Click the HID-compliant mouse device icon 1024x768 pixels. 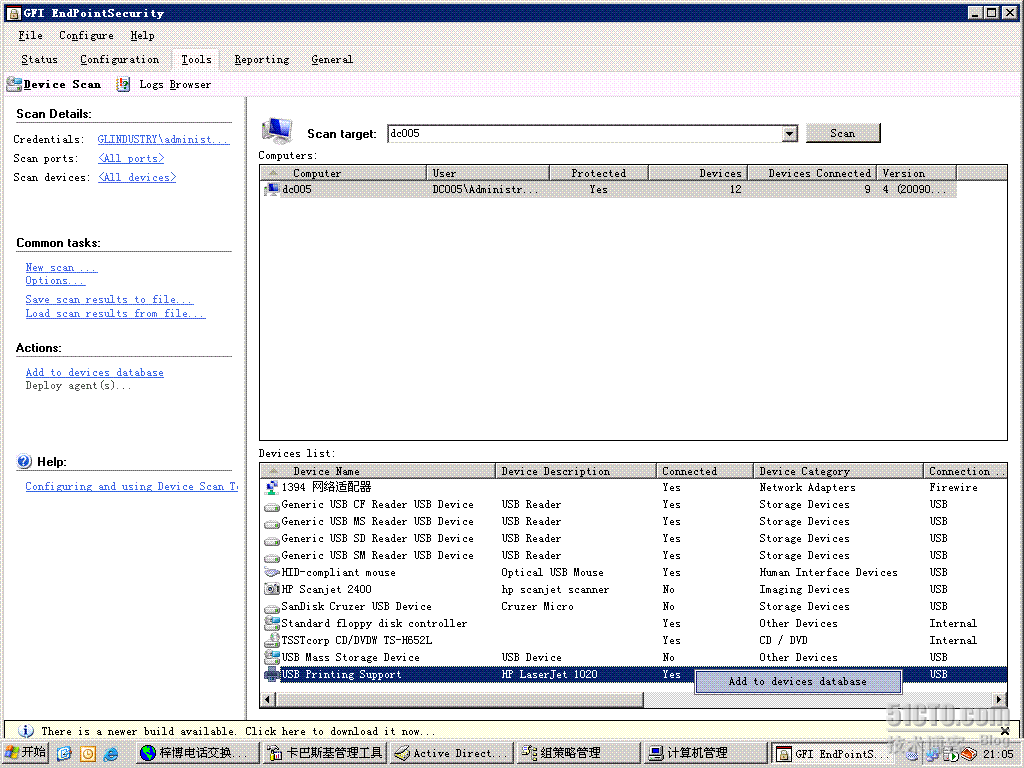[x=272, y=572]
